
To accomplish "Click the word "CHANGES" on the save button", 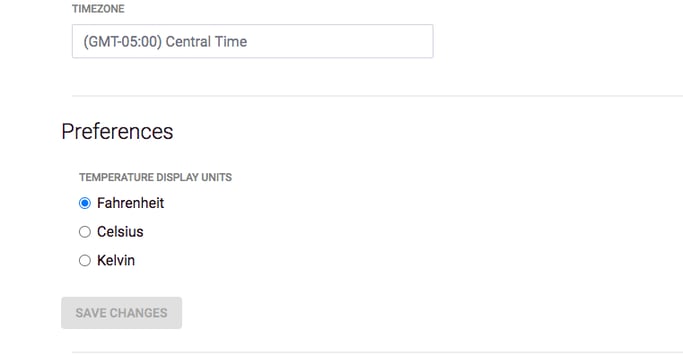I will [139, 313].
